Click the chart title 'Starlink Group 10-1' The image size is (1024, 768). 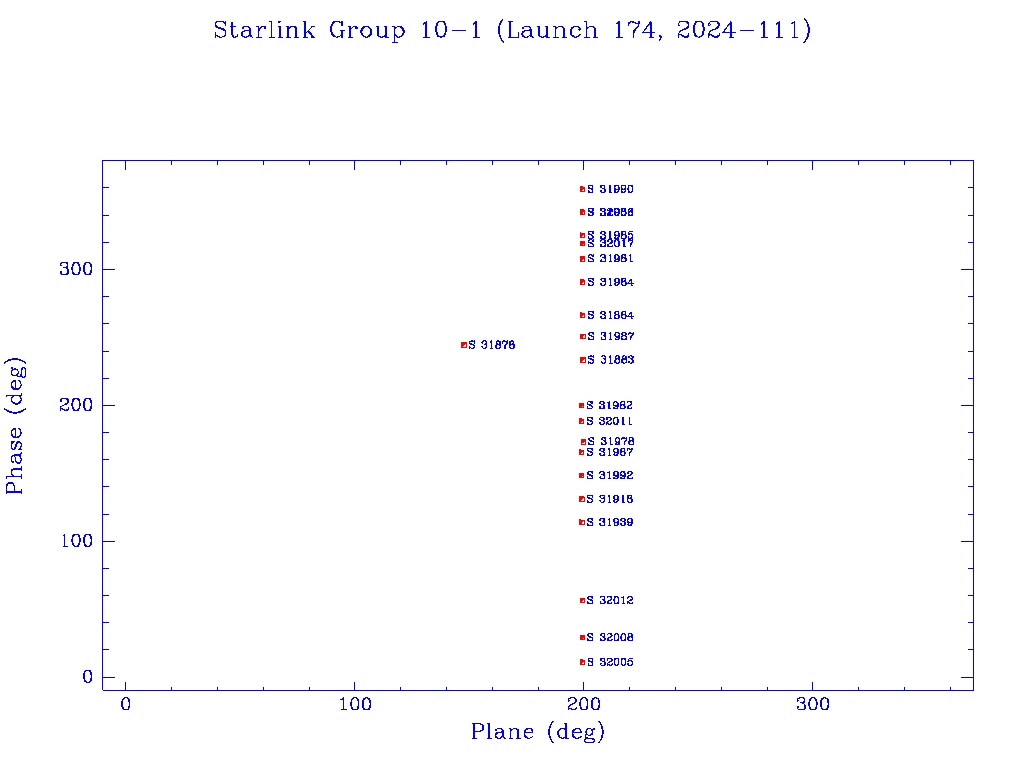pyautogui.click(x=347, y=30)
